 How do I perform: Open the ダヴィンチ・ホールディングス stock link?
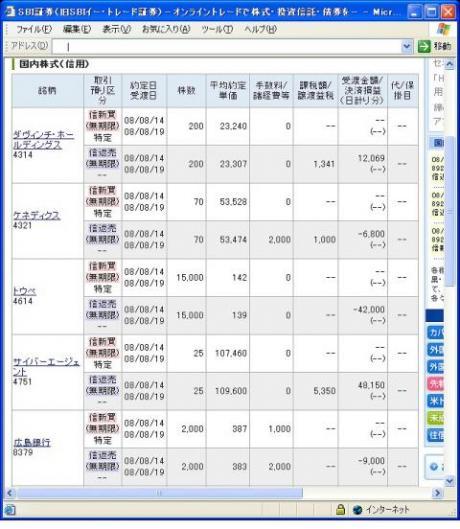pyautogui.click(x=43, y=140)
